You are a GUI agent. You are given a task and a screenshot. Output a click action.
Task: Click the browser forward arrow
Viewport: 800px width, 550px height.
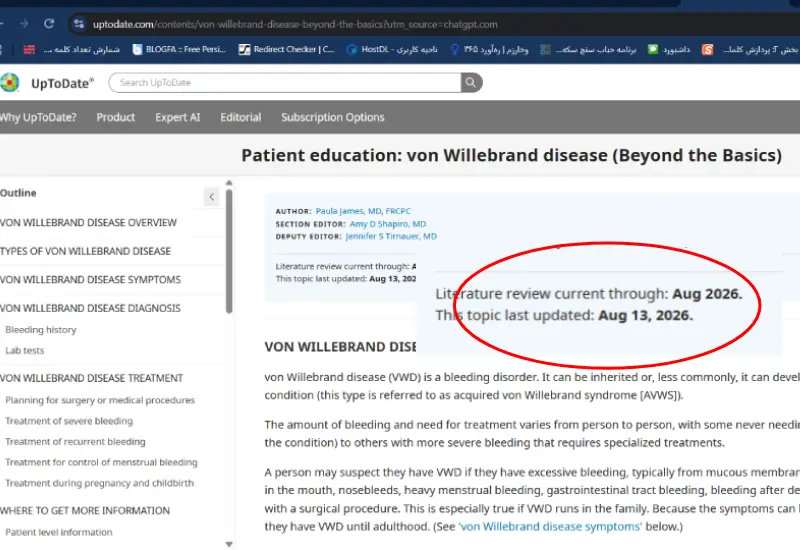point(24,23)
